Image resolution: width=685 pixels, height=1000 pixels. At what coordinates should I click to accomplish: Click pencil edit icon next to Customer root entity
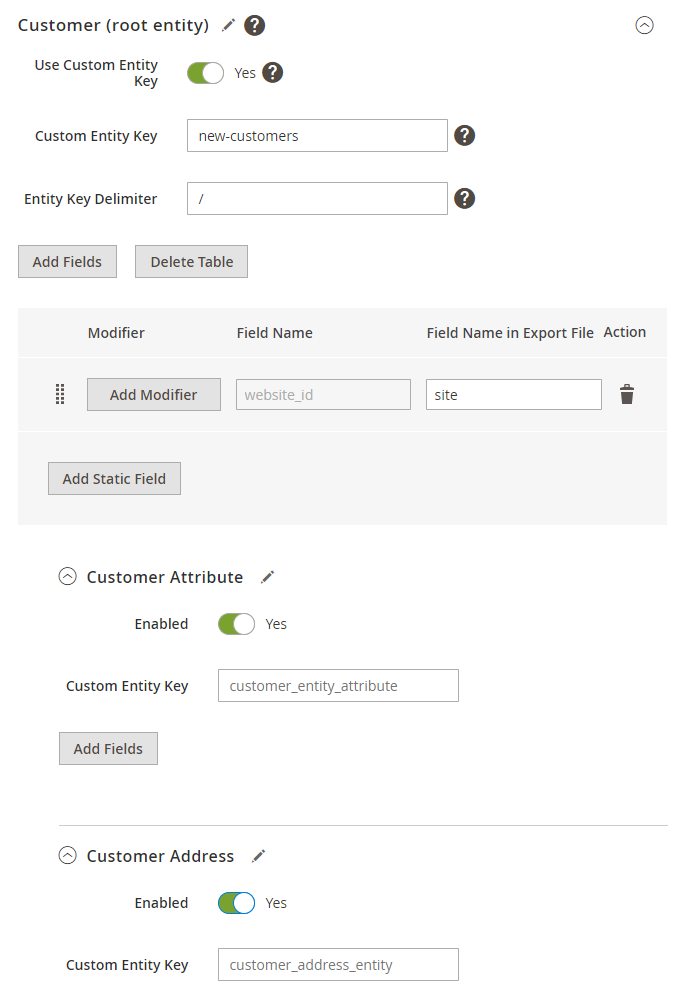click(x=229, y=25)
